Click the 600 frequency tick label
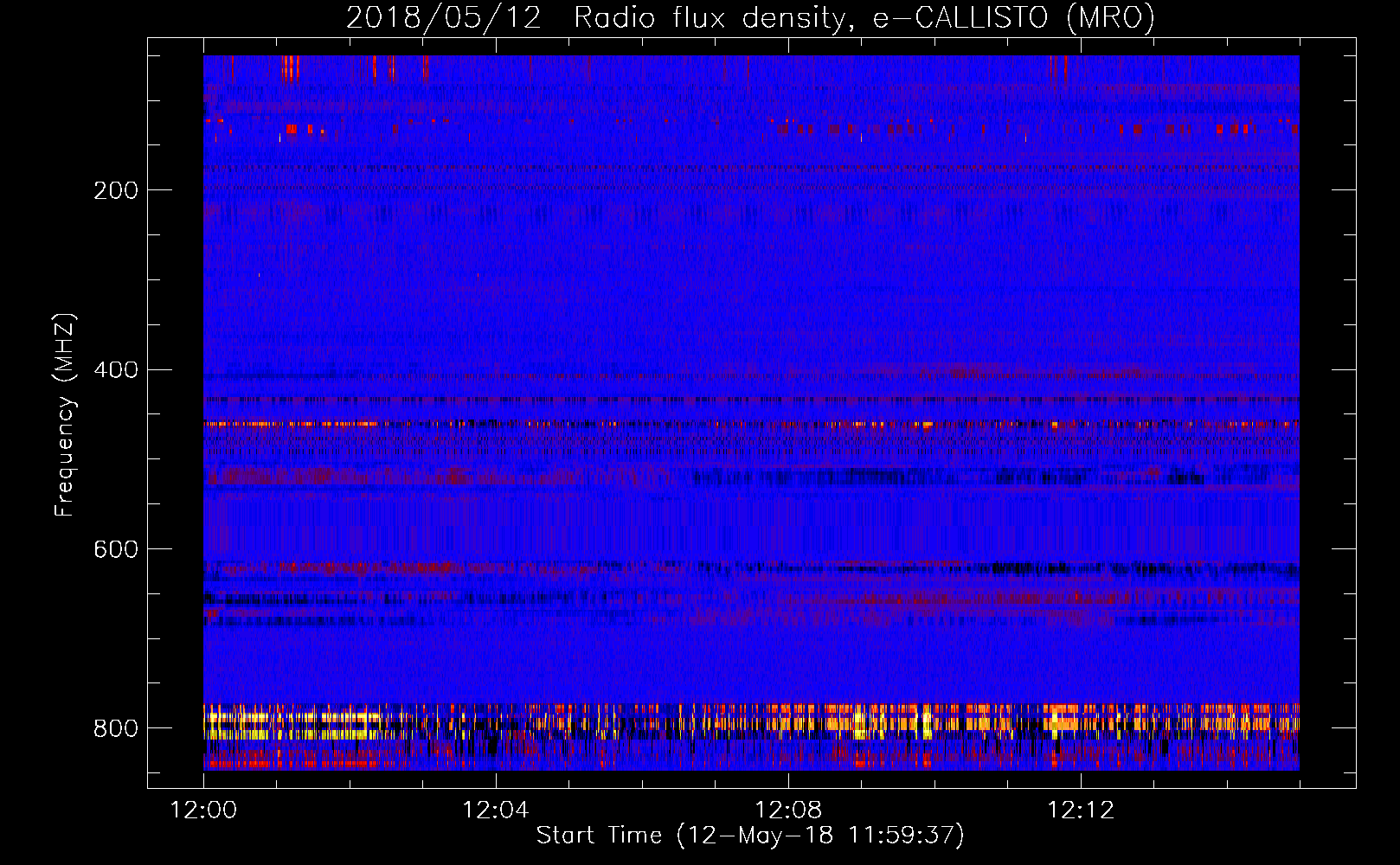This screenshot has width=1400, height=865. 116,549
